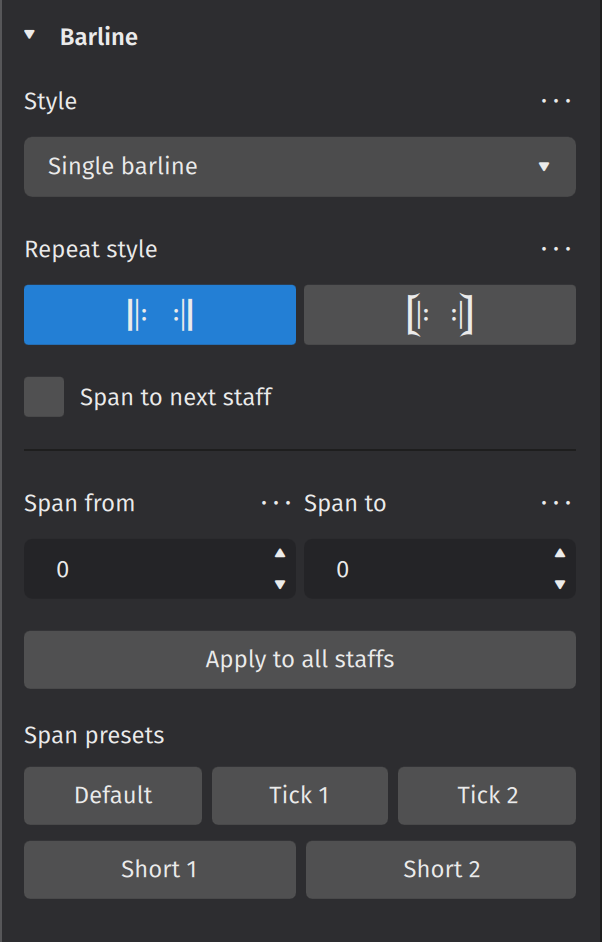
Task: Apply the Tick 2 span preset
Action: (487, 795)
